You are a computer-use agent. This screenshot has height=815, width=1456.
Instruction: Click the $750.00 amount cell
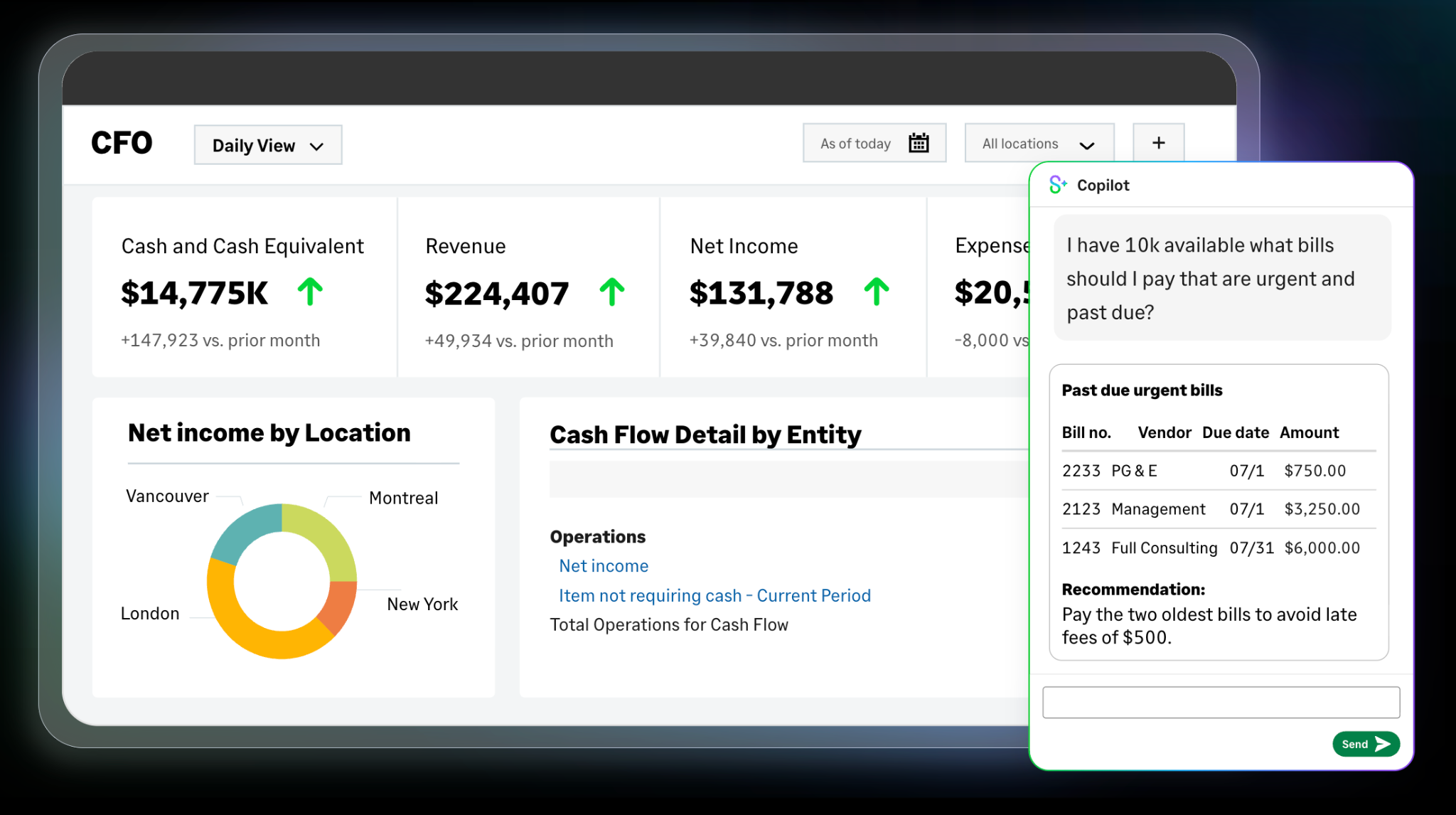pyautogui.click(x=1315, y=471)
